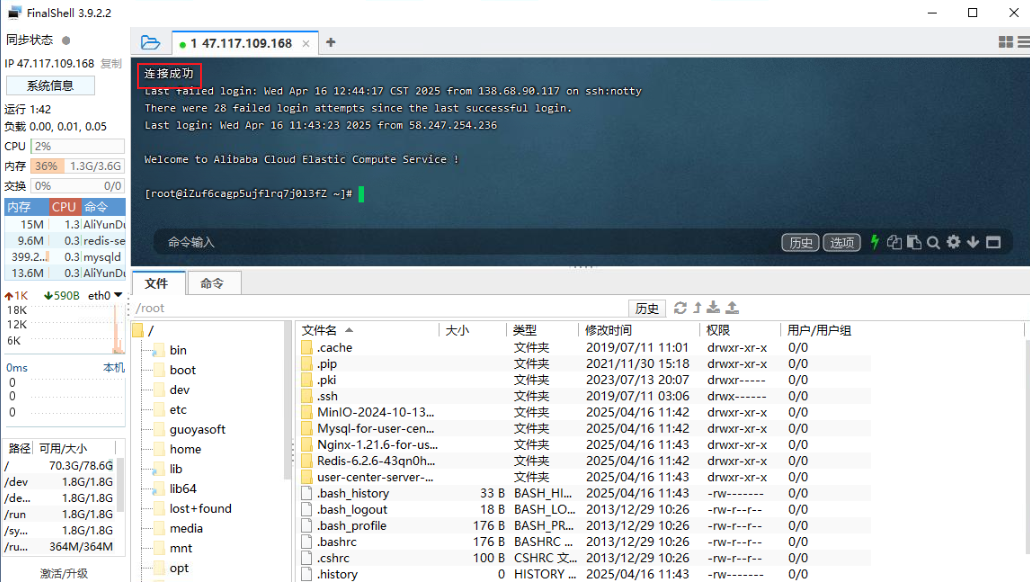Screen dimensions: 1030x582
Task: Open terminal 历史 command history button
Action: [800, 242]
